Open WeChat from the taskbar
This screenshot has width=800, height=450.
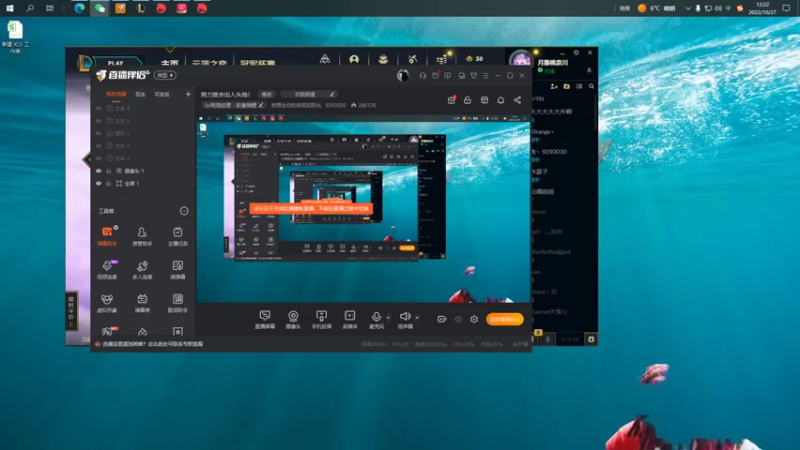pyautogui.click(x=100, y=8)
